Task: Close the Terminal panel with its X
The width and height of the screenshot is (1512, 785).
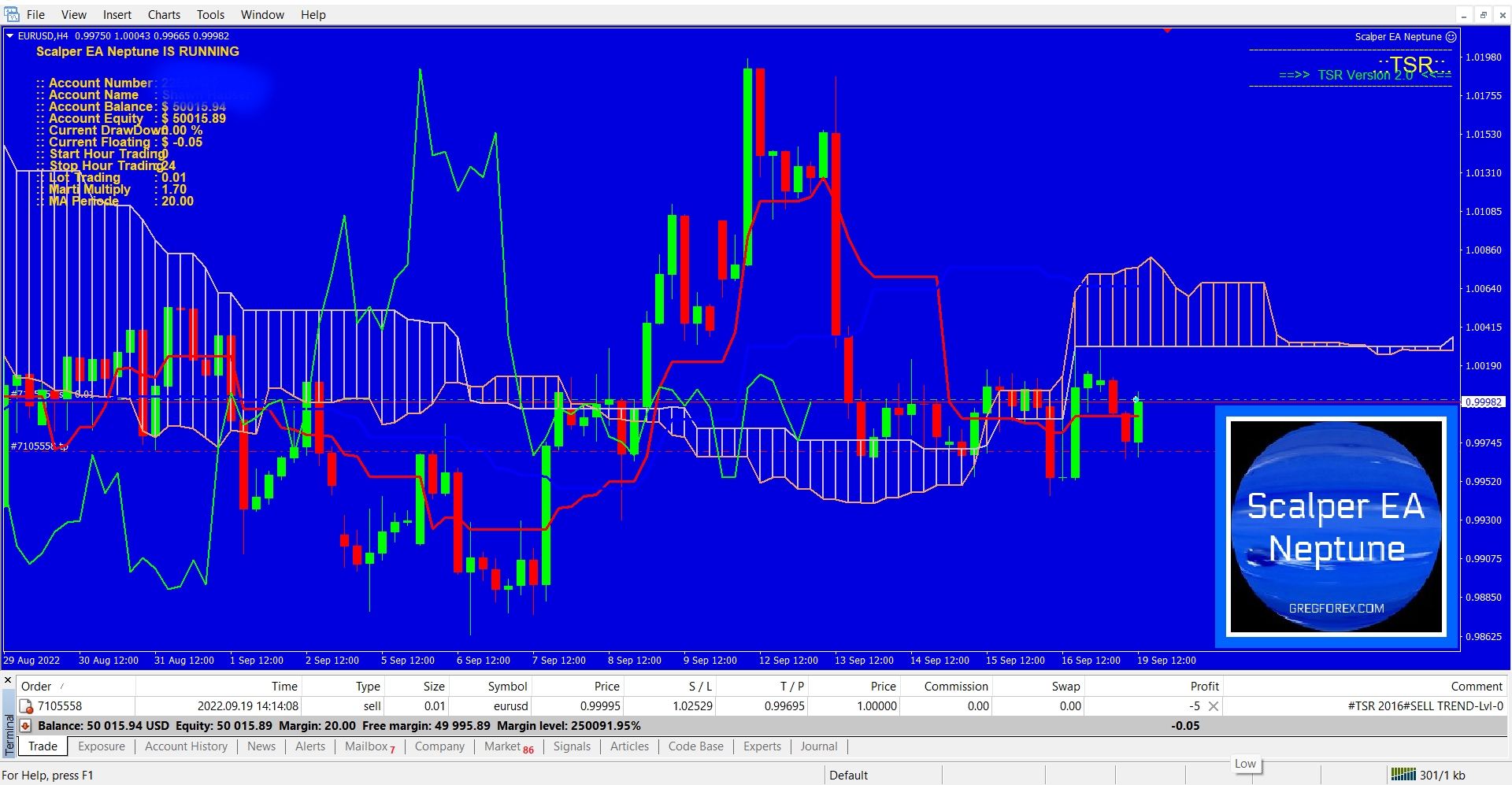Action: pos(8,680)
